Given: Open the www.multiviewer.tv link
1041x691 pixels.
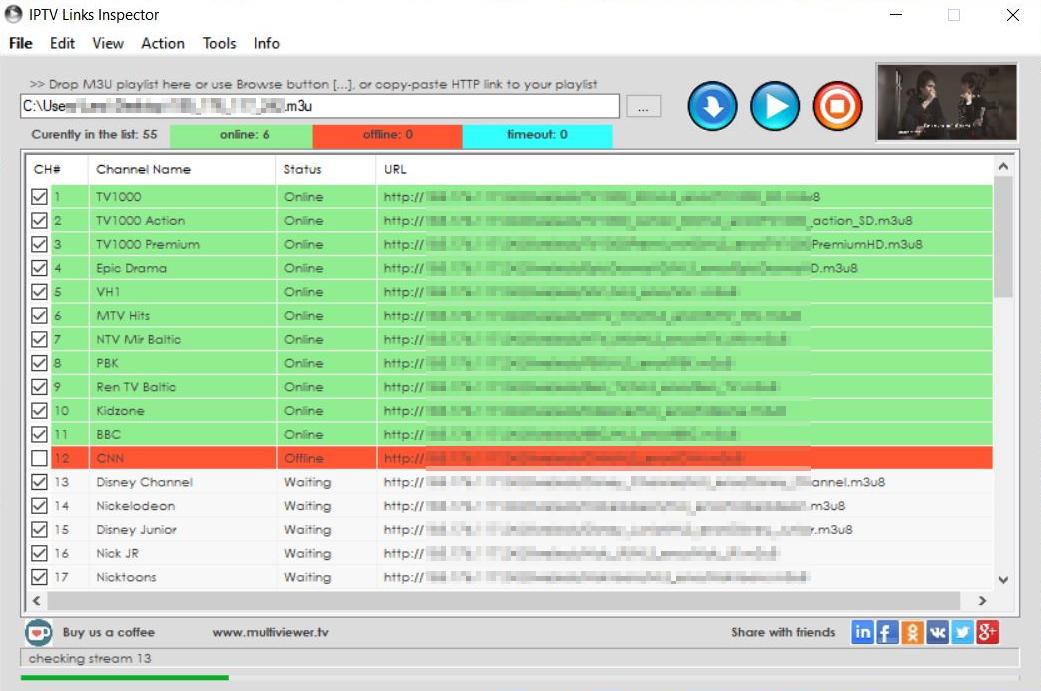Looking at the screenshot, I should coord(270,632).
